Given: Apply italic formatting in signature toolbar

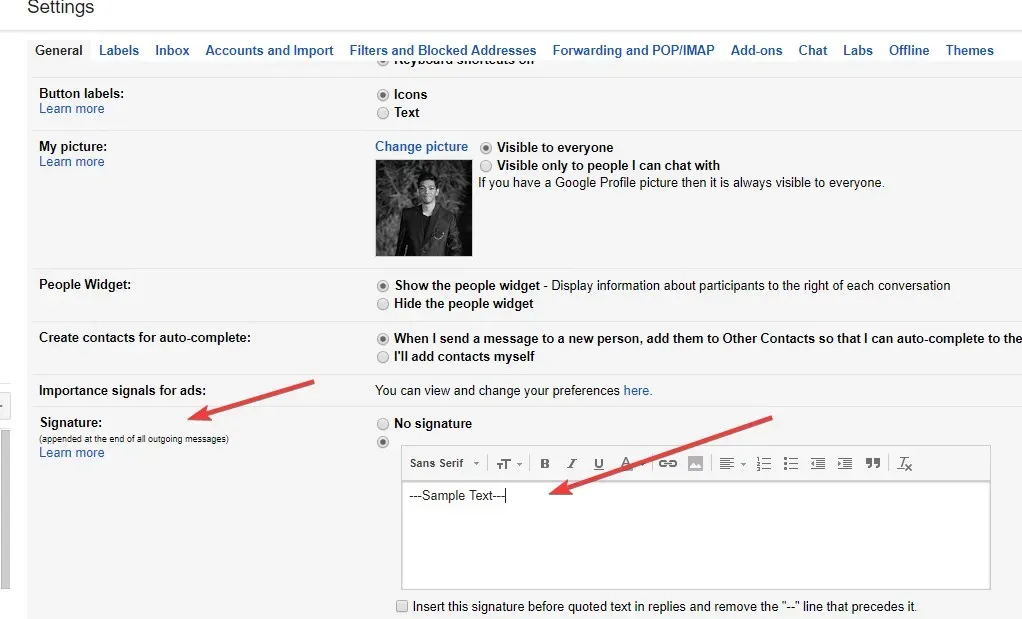Looking at the screenshot, I should (572, 463).
